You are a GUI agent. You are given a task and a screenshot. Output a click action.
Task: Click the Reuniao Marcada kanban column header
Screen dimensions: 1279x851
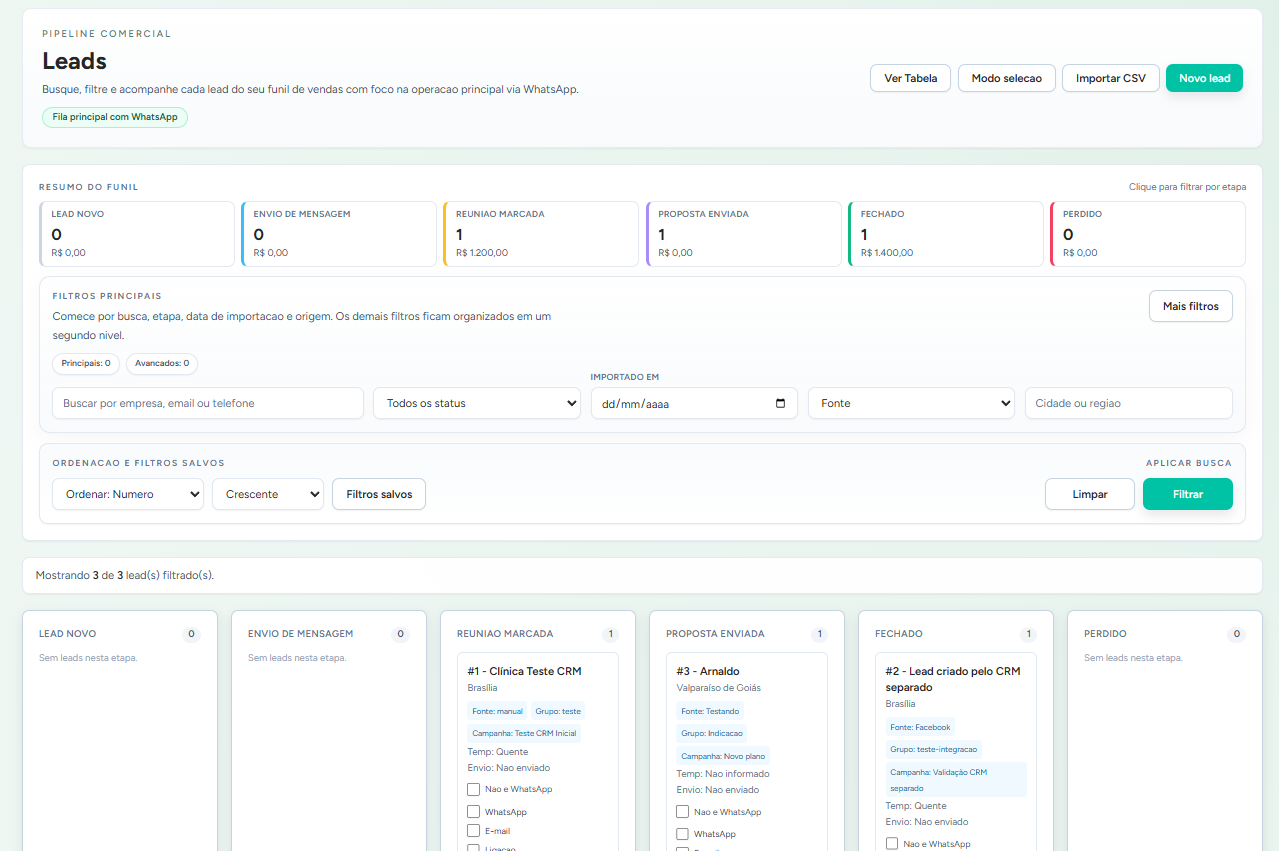tap(505, 634)
